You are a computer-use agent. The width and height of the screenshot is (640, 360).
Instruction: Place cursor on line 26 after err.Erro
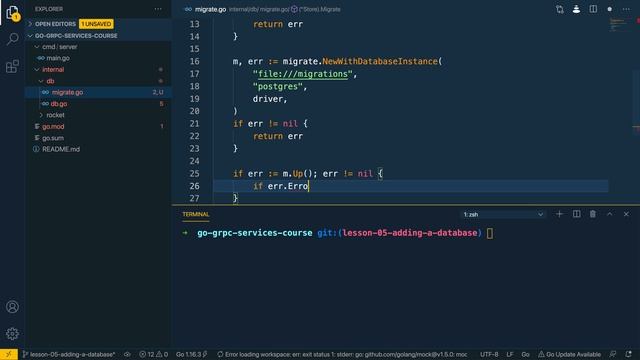[309, 186]
